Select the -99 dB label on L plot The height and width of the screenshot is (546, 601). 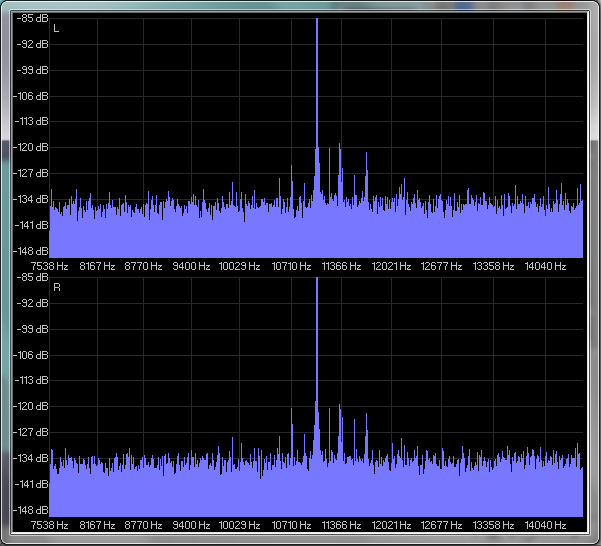32,70
